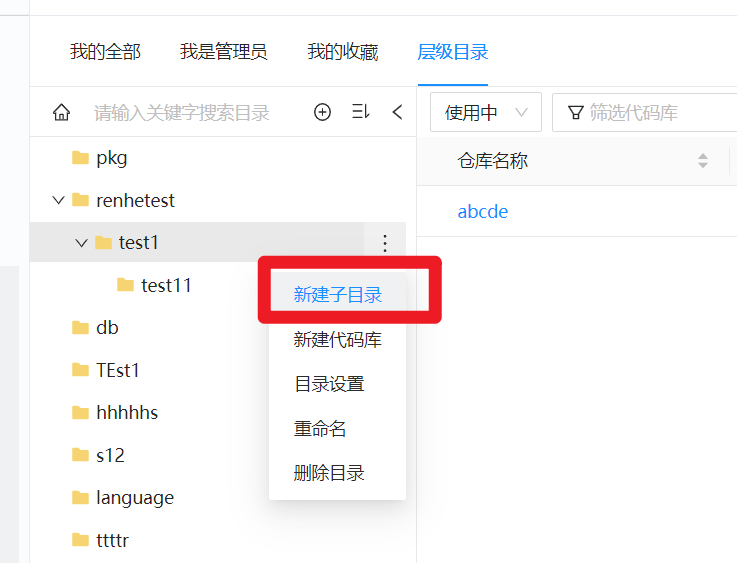Collapse the test1 directory chevron

pos(81,243)
